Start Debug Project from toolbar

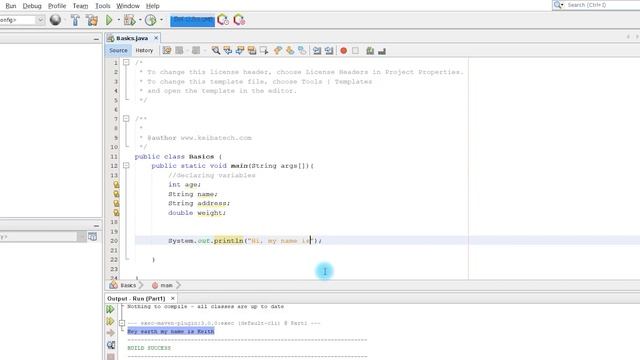pyautogui.click(x=130, y=20)
